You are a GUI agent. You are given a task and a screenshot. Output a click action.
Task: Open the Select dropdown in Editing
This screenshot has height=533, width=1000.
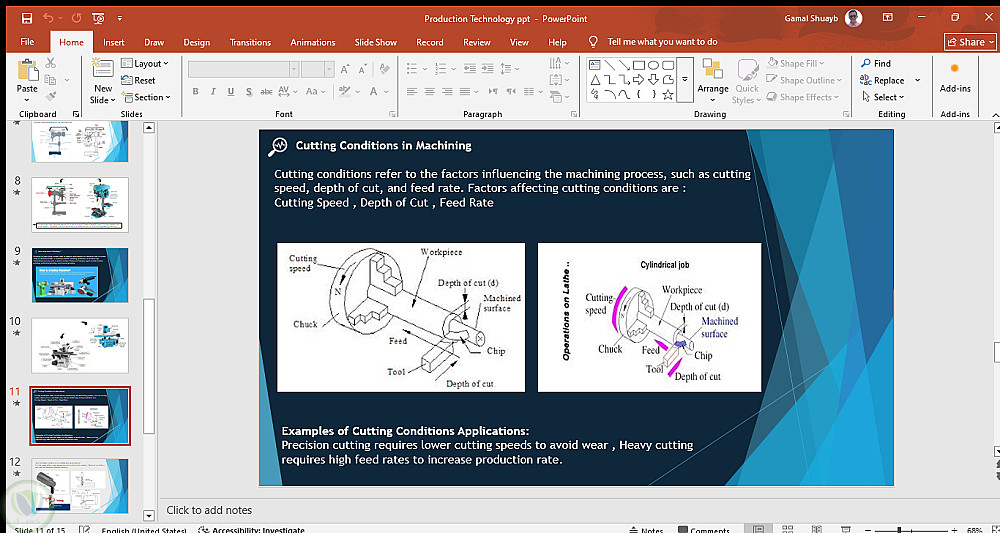883,97
